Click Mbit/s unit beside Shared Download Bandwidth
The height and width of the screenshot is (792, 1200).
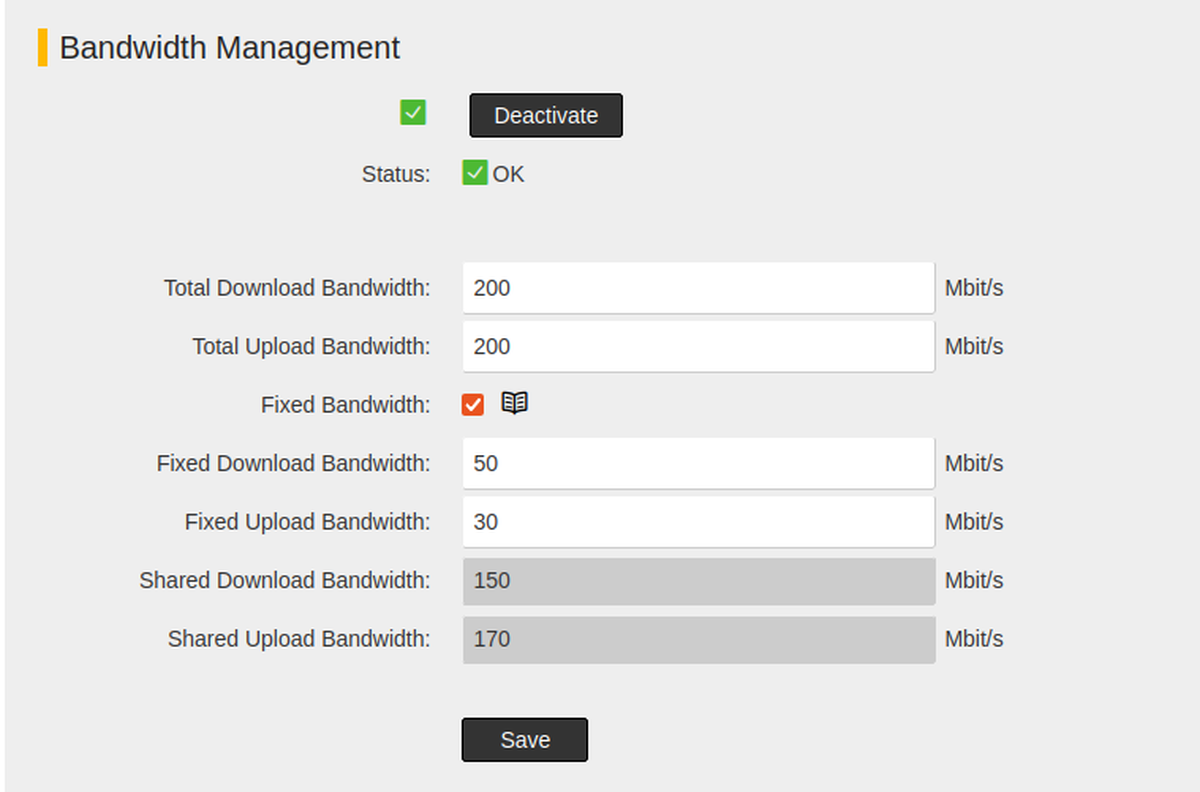point(974,580)
